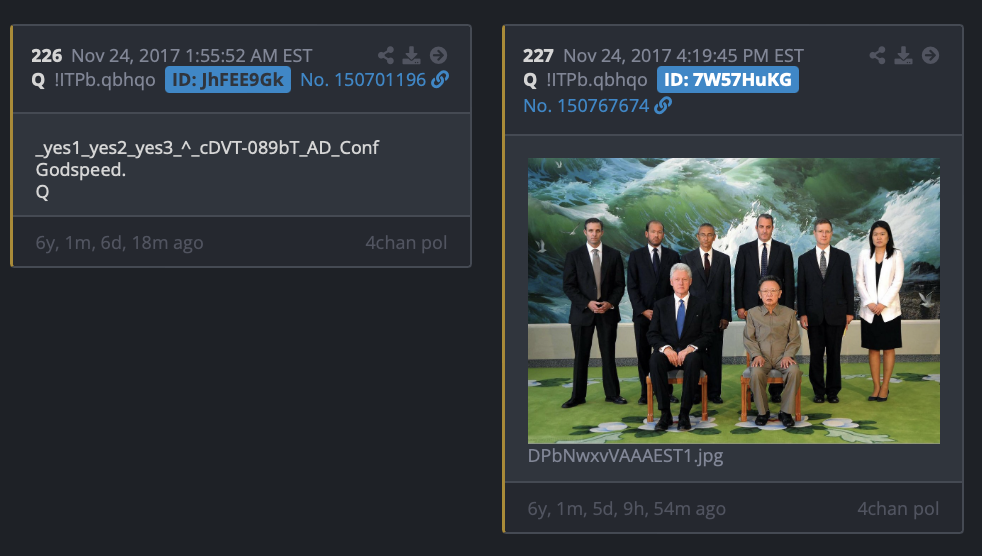Open post 227 via the arrow circle icon
The width and height of the screenshot is (982, 556).
[x=931, y=55]
